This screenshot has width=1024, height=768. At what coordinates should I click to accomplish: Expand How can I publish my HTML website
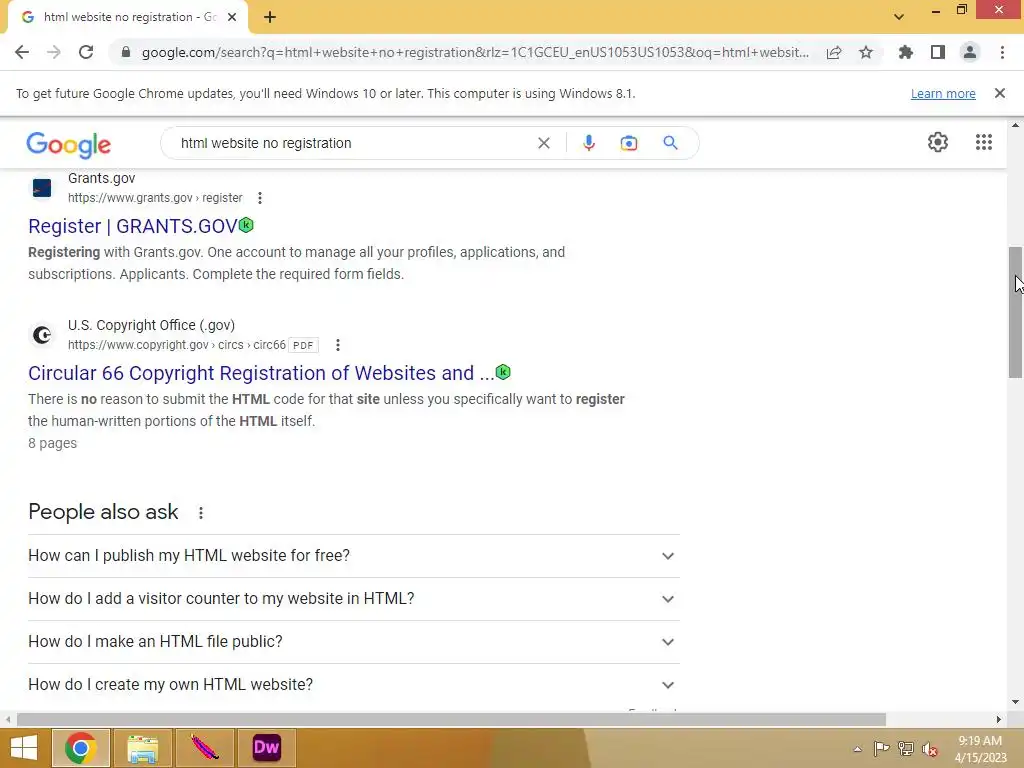tap(353, 556)
